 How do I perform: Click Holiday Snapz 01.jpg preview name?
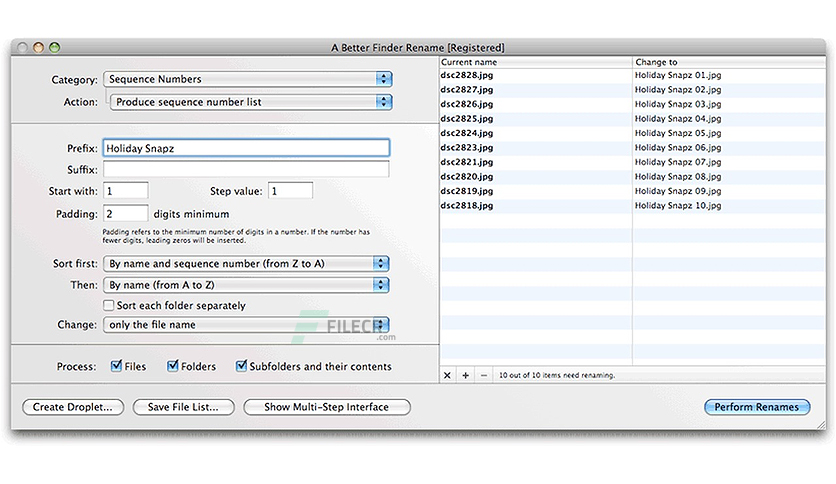678,75
